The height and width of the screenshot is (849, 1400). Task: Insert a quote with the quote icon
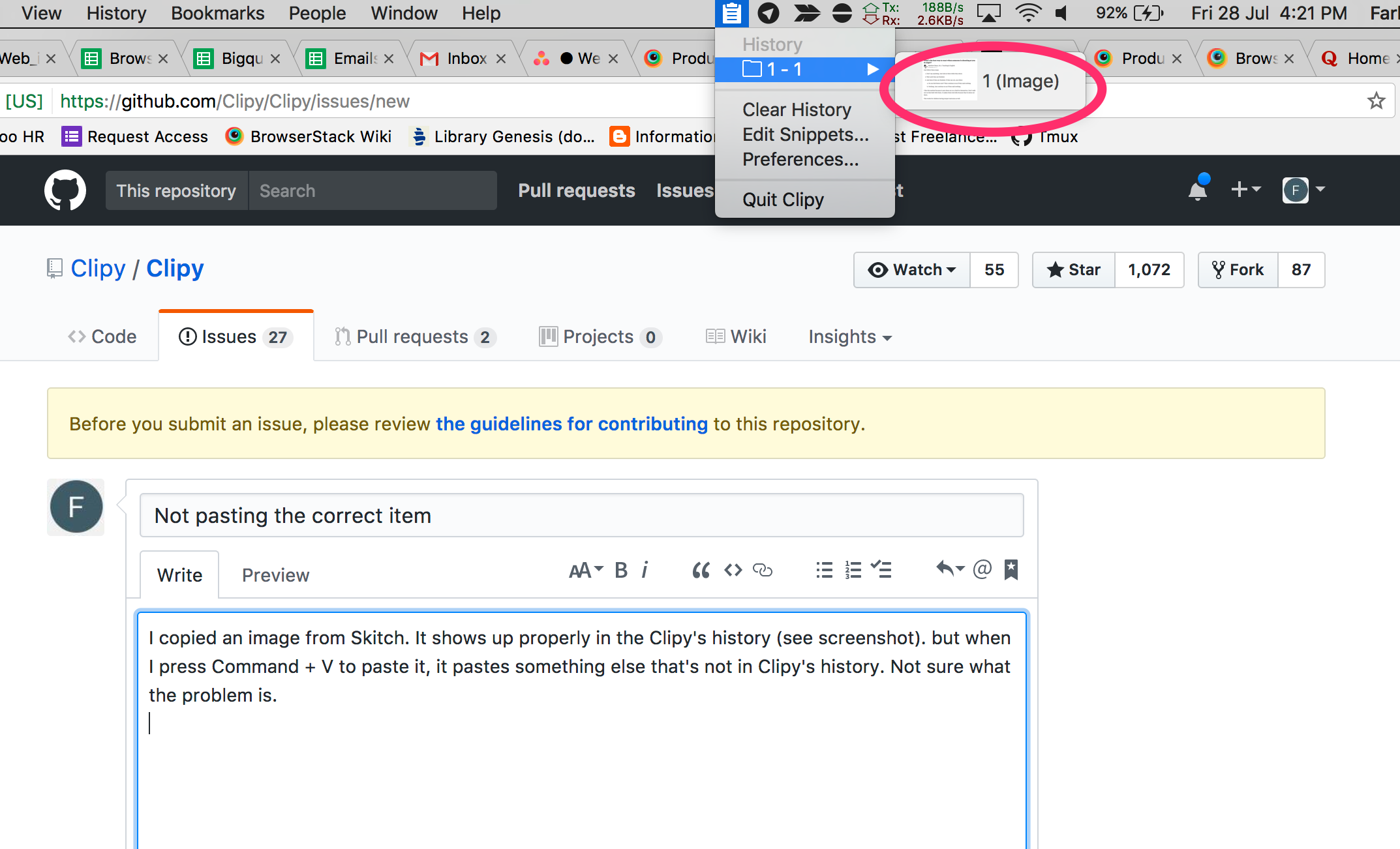tap(701, 571)
